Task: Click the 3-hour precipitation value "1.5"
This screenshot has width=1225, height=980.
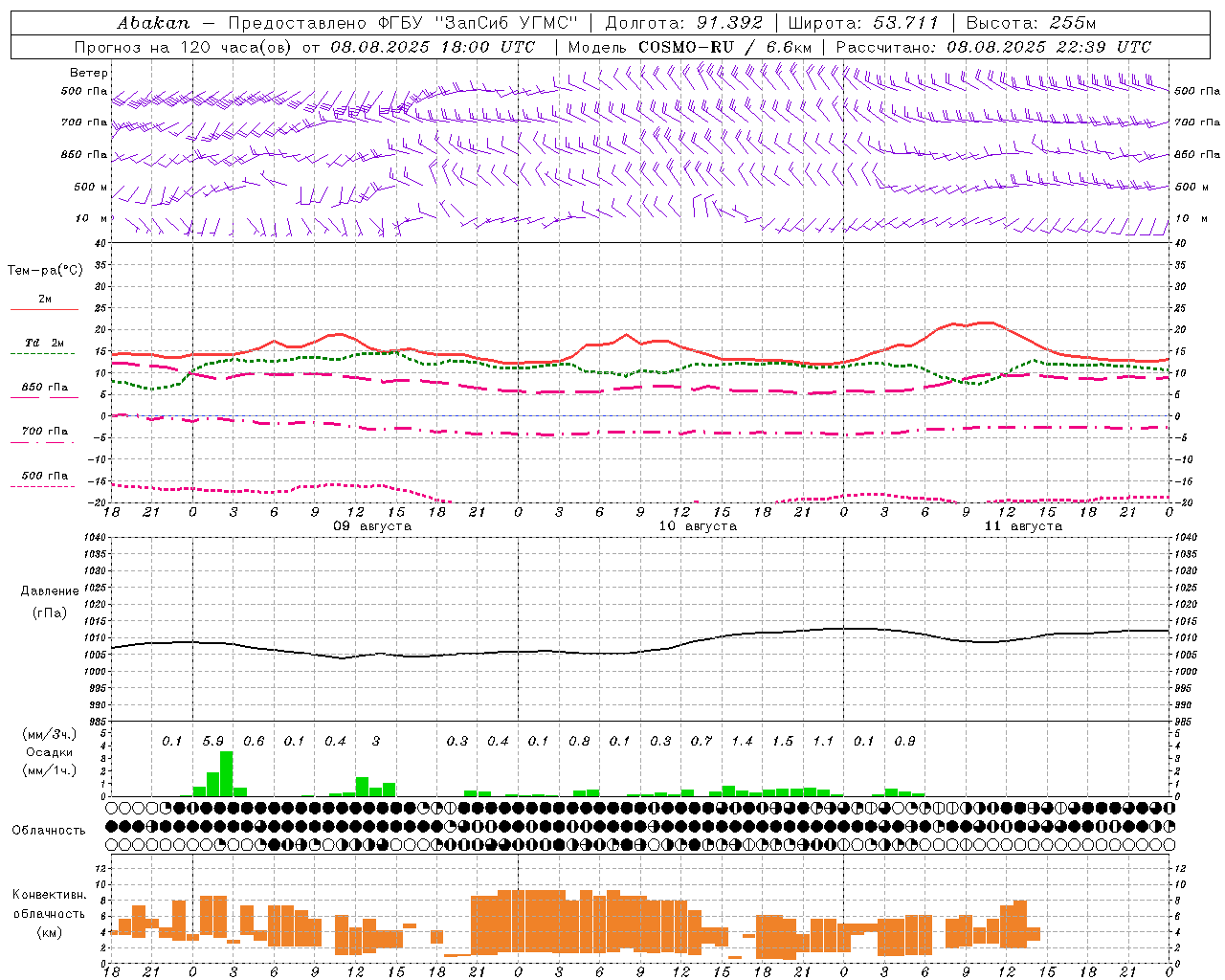Action: pos(783,742)
